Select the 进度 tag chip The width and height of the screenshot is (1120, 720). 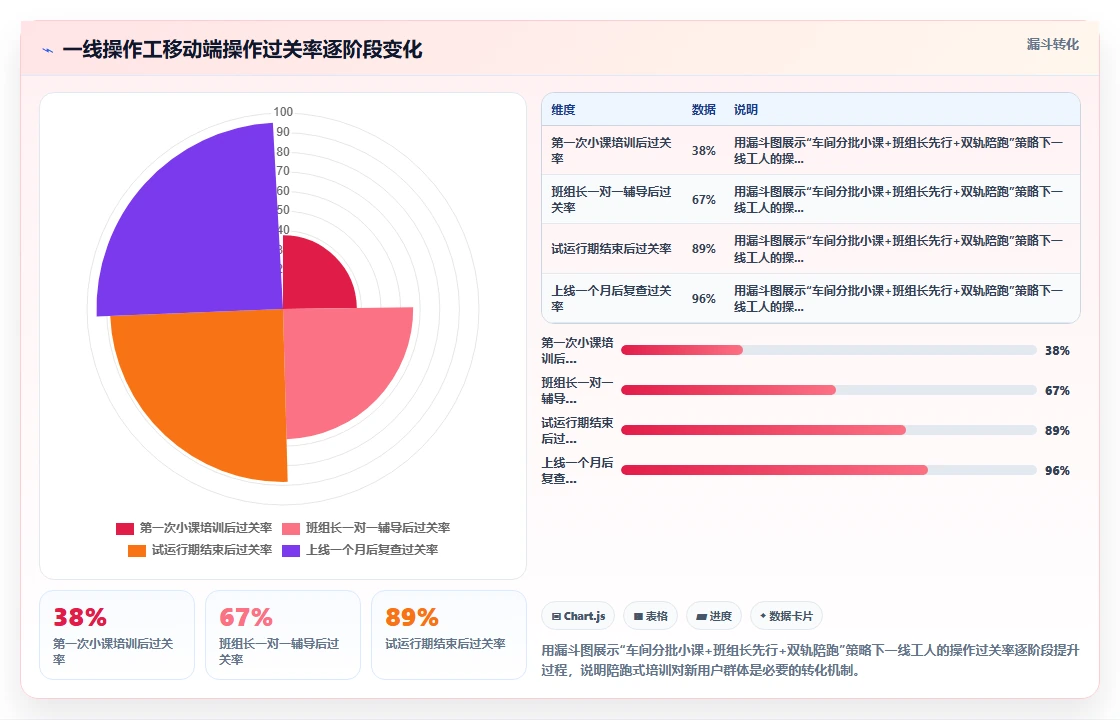(714, 616)
